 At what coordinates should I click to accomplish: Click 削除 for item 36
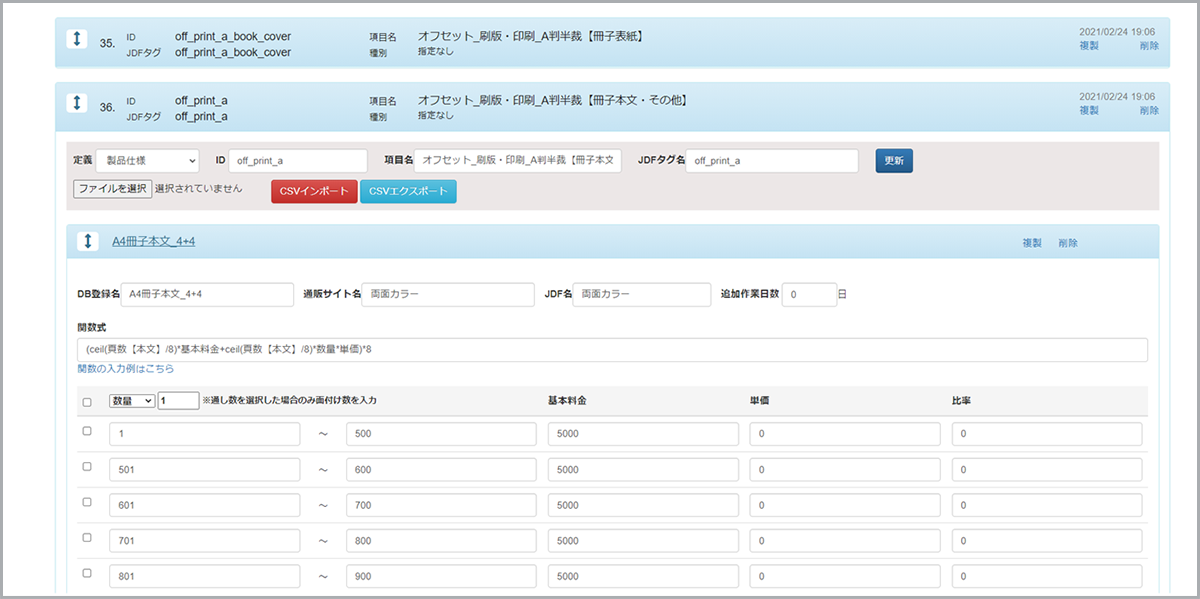pyautogui.click(x=1149, y=110)
